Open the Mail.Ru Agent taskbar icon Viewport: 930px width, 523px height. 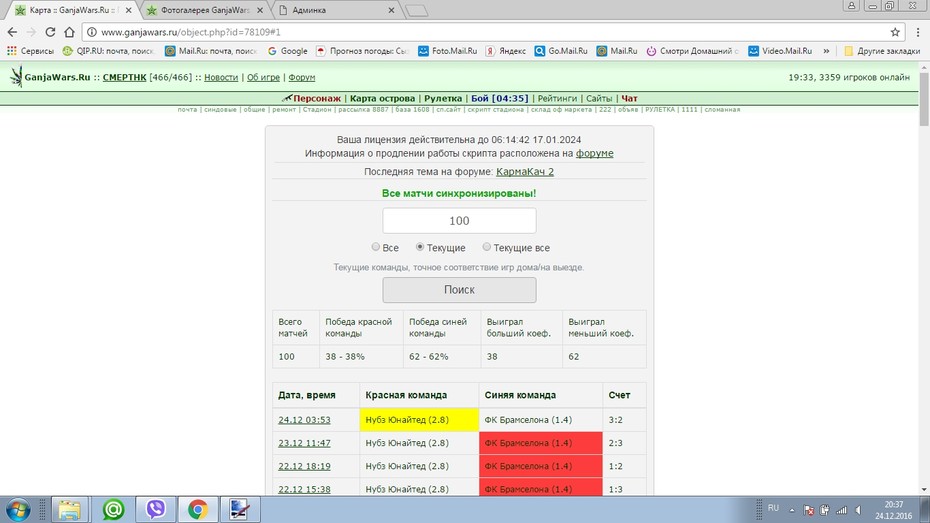113,510
